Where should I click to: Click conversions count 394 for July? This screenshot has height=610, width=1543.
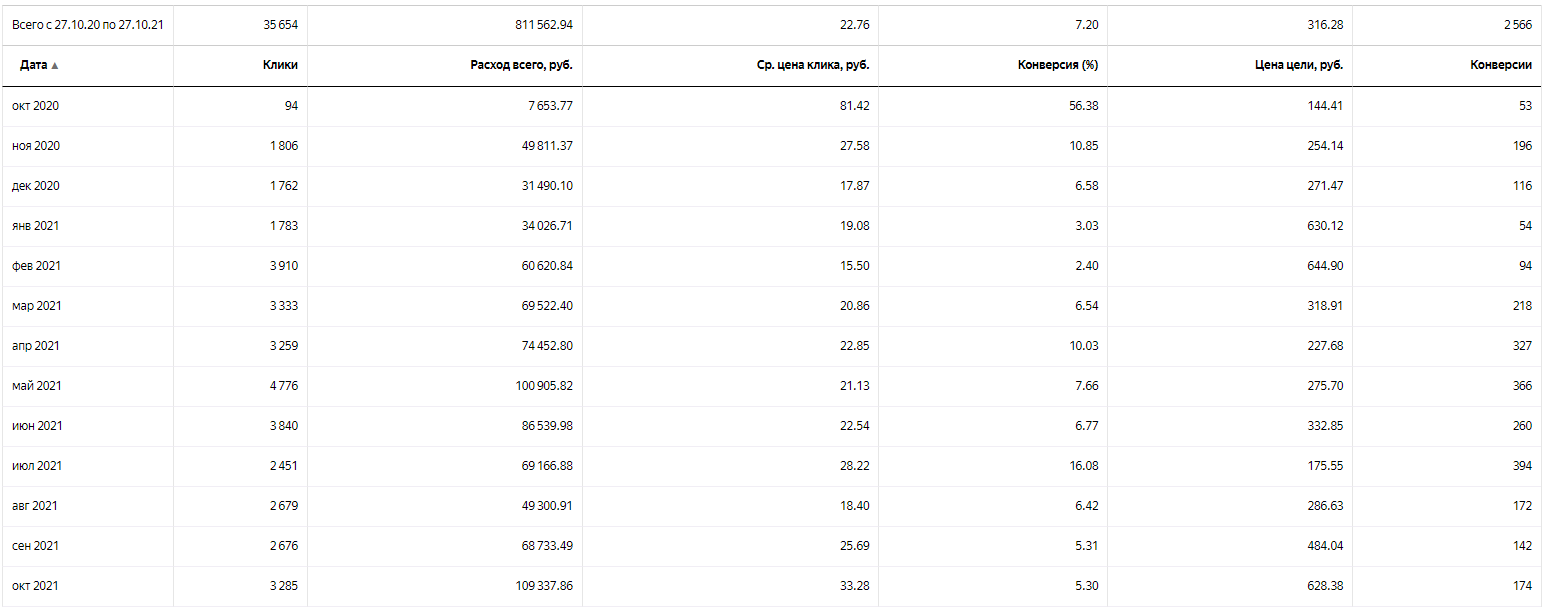tap(1522, 466)
